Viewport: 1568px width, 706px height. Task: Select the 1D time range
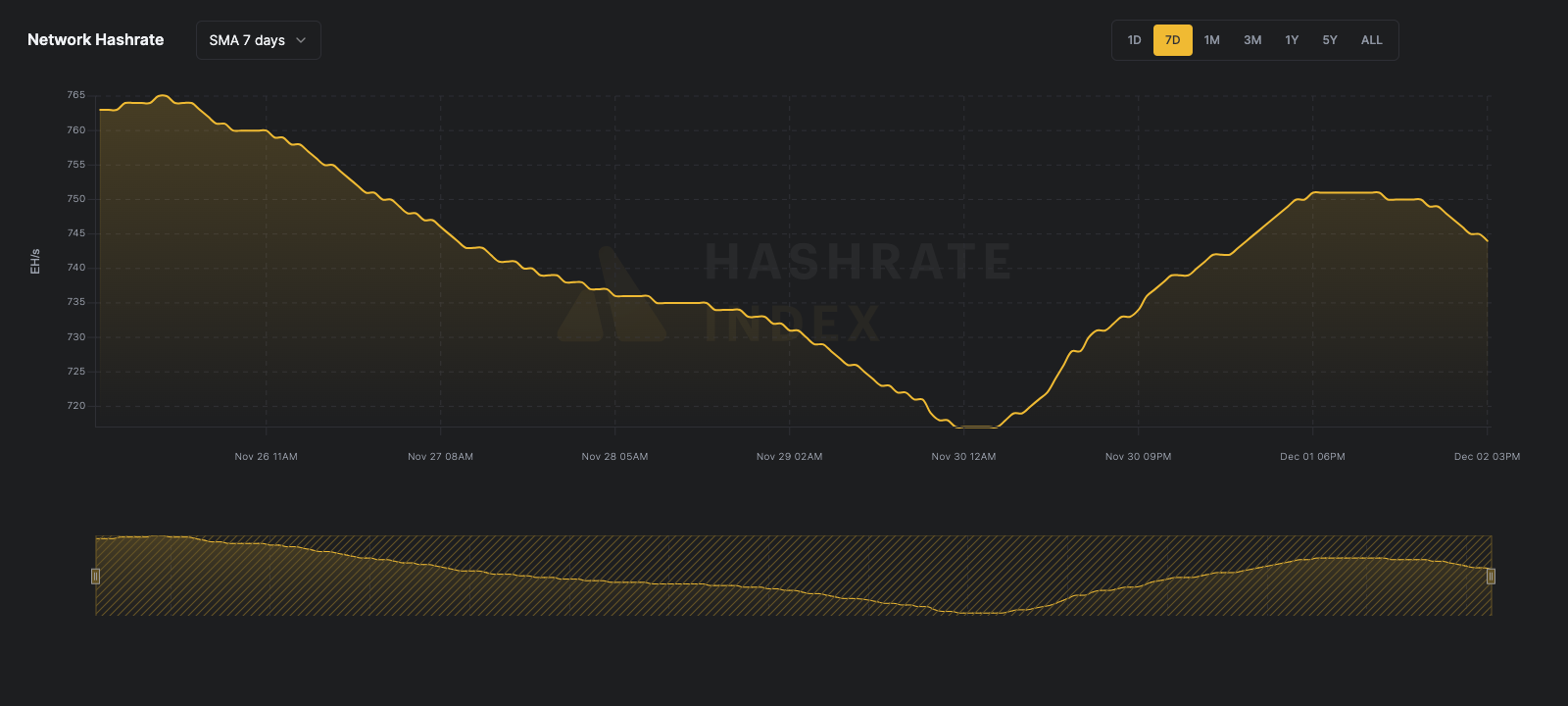coord(1134,40)
